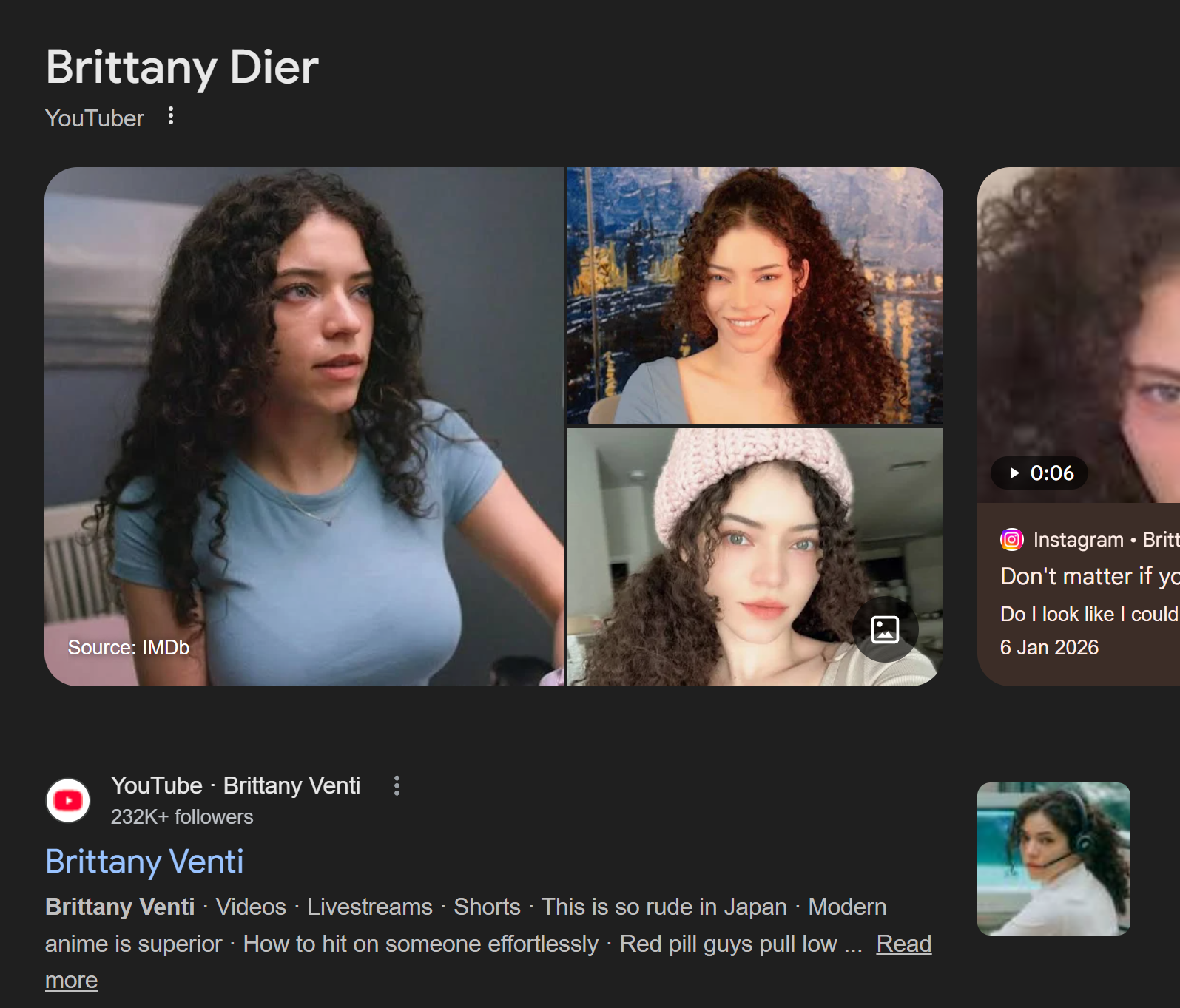1180x1008 pixels.
Task: Open the headset thumbnail beside YouTube result
Action: pyautogui.click(x=1053, y=859)
